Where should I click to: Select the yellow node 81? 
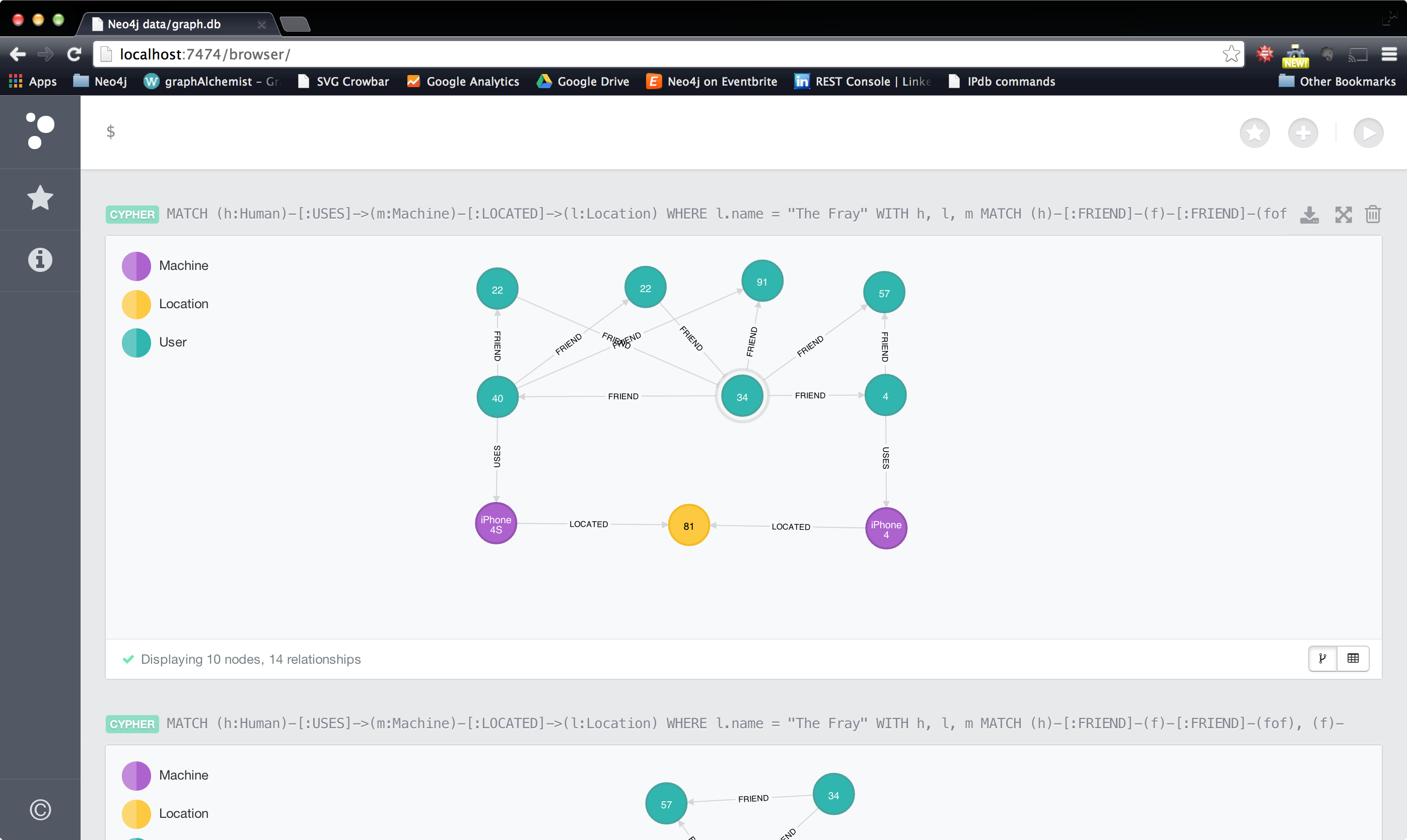(688, 525)
